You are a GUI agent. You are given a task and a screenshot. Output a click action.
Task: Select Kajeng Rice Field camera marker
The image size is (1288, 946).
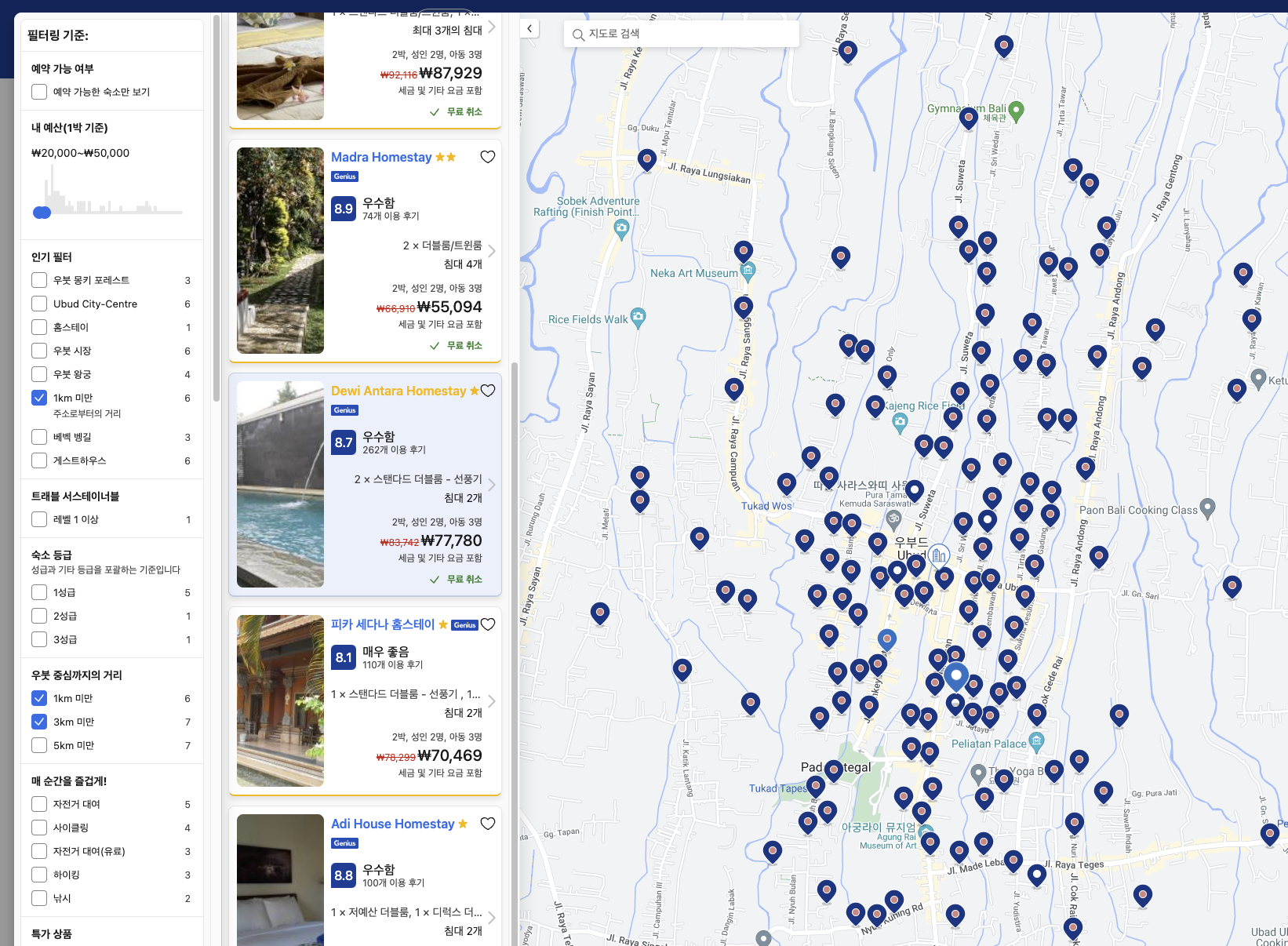pos(900,423)
